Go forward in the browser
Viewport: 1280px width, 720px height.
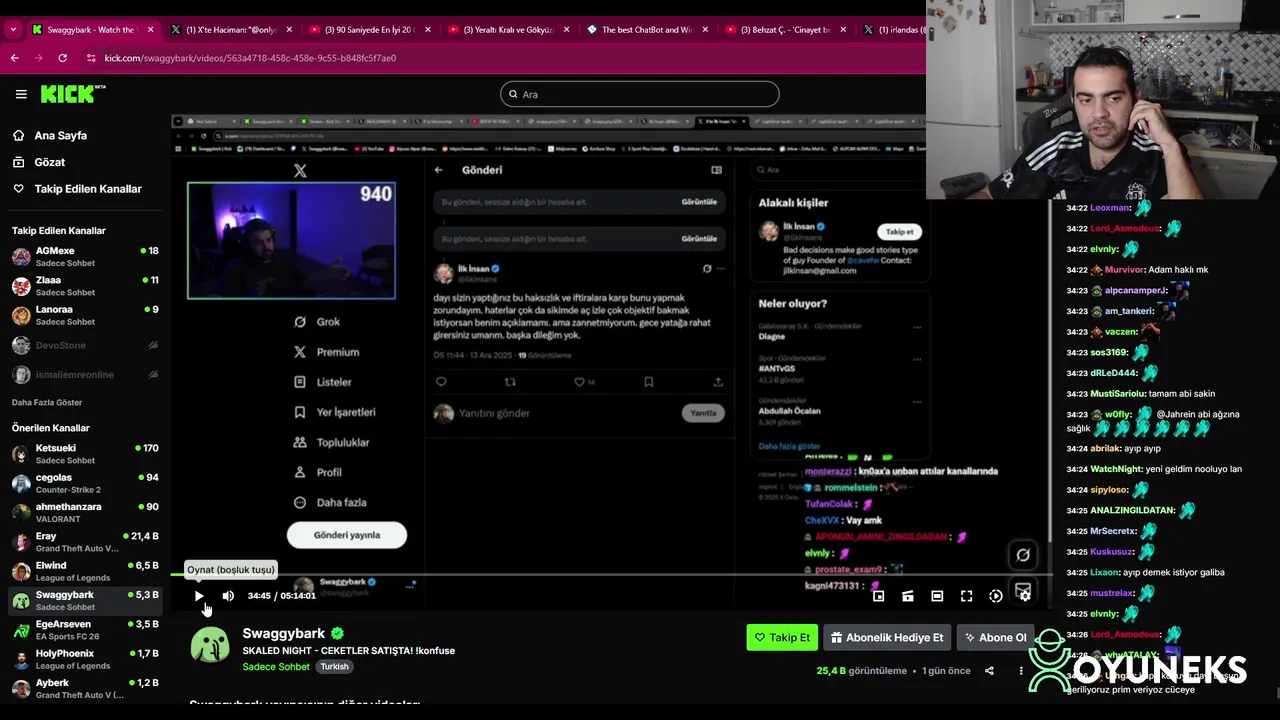click(39, 58)
